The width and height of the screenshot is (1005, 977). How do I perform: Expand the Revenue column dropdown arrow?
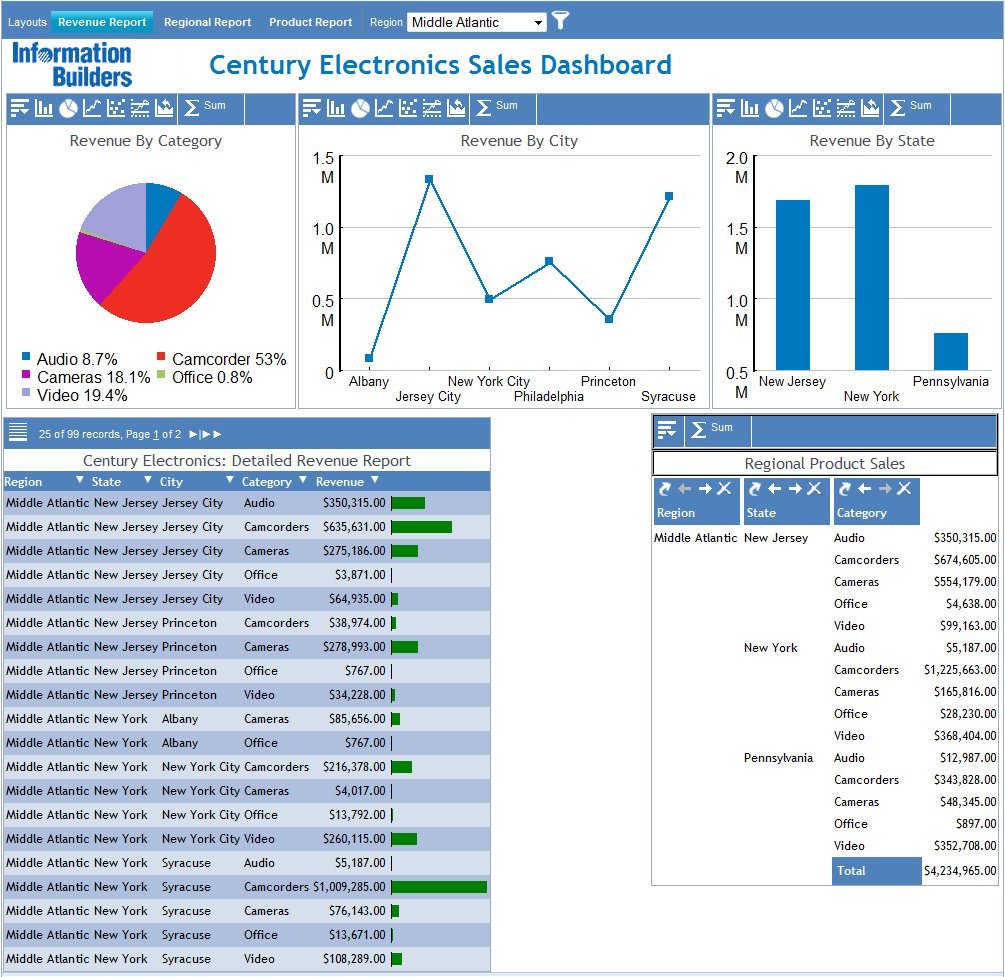pyautogui.click(x=375, y=480)
